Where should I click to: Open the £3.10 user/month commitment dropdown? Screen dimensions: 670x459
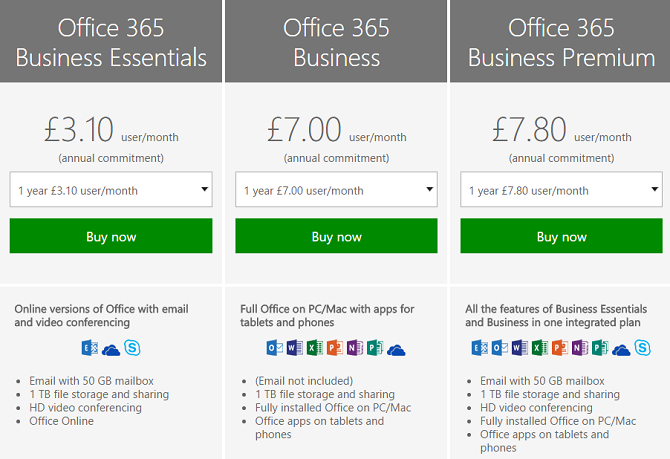pos(111,190)
